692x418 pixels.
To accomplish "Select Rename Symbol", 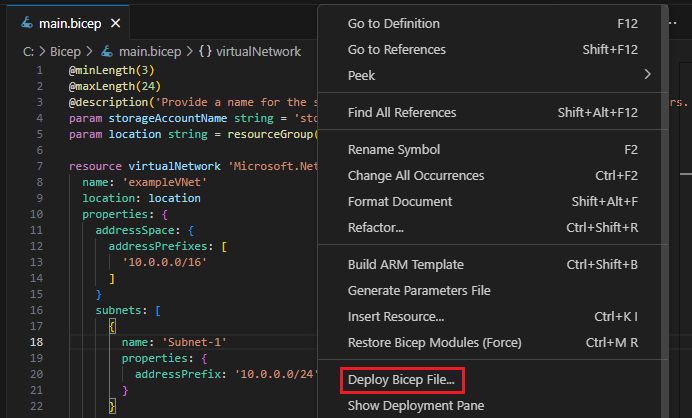I will (x=493, y=150).
